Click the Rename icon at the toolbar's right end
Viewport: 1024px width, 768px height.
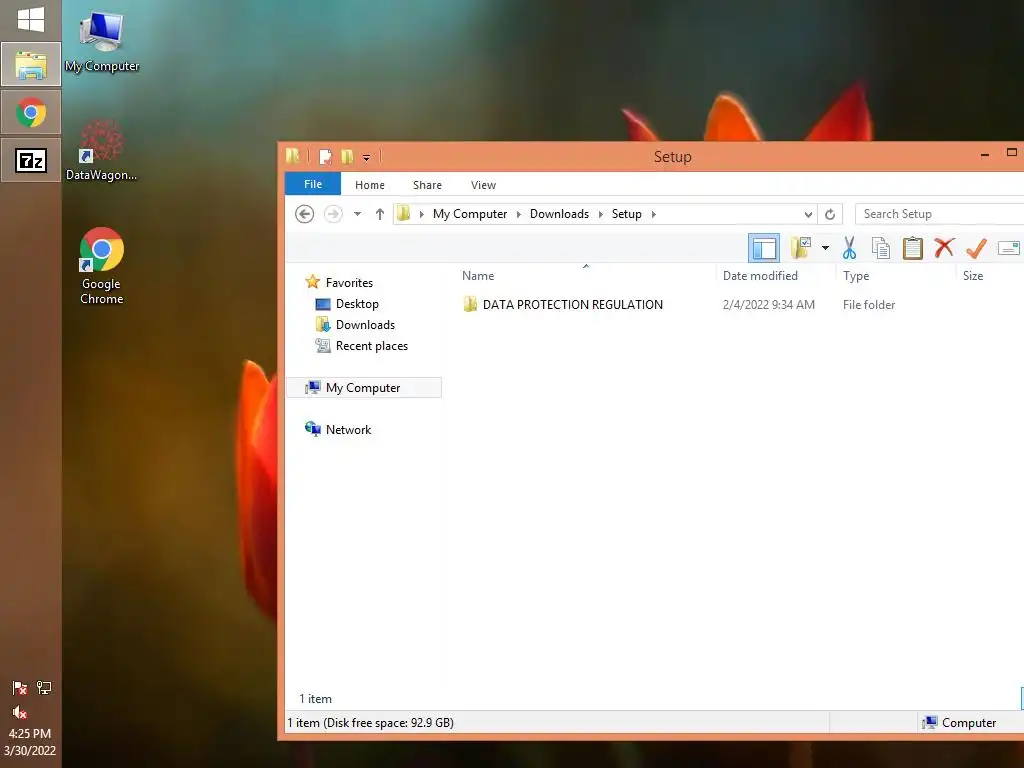(1010, 248)
